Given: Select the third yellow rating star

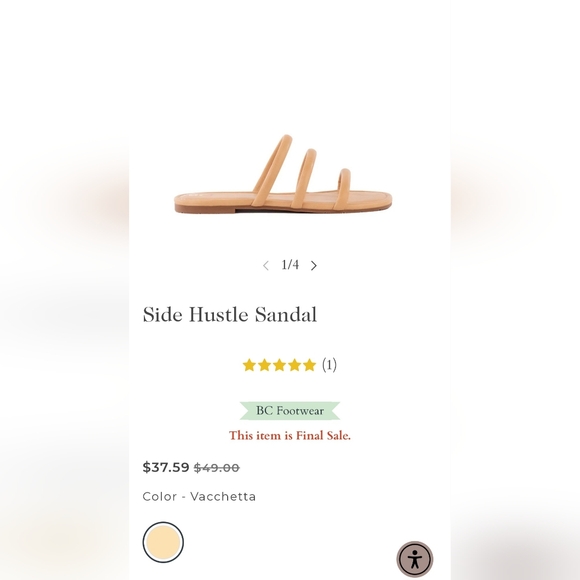Looking at the screenshot, I should coord(280,365).
